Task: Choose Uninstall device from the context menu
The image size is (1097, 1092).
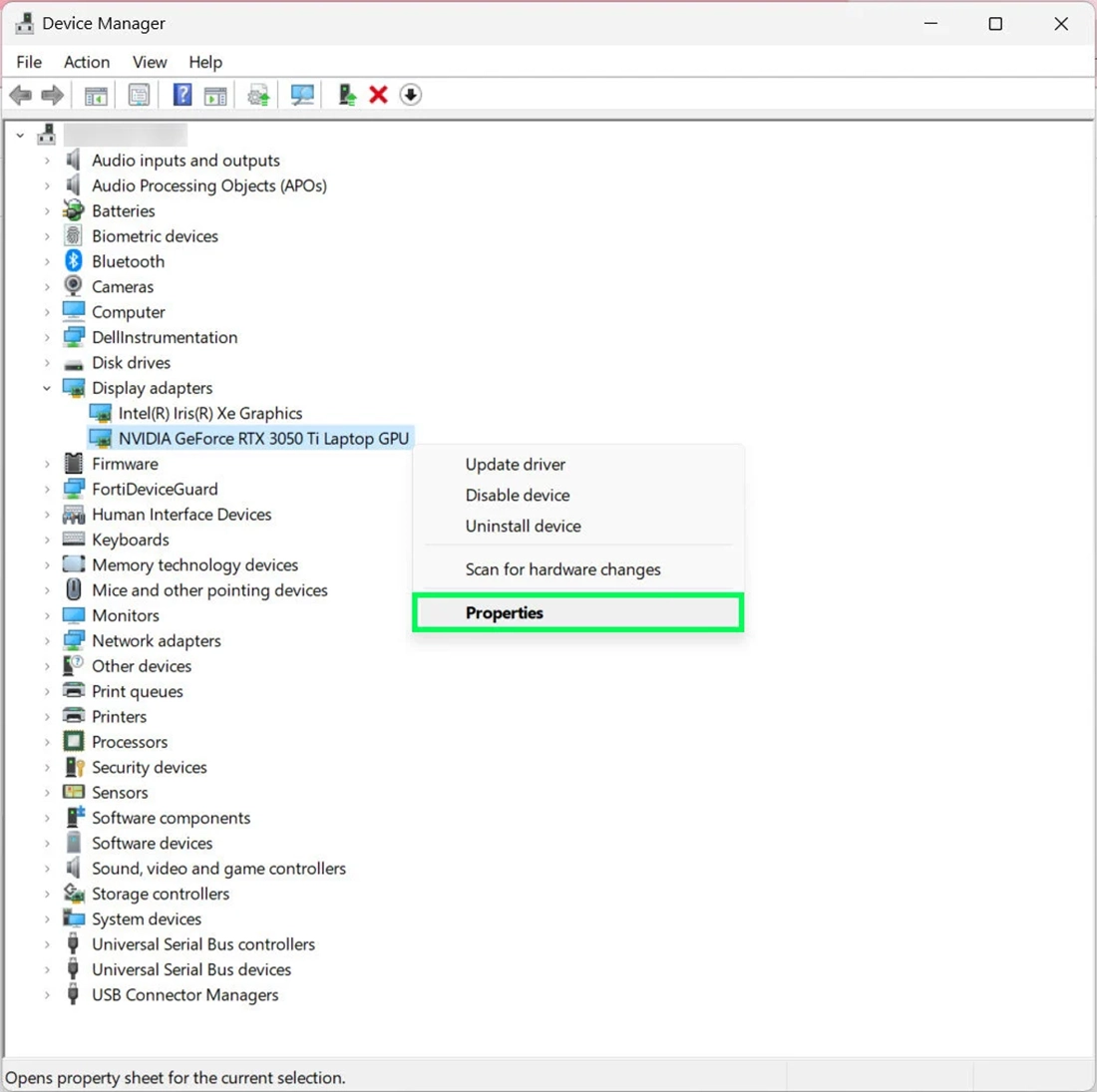Action: point(523,526)
